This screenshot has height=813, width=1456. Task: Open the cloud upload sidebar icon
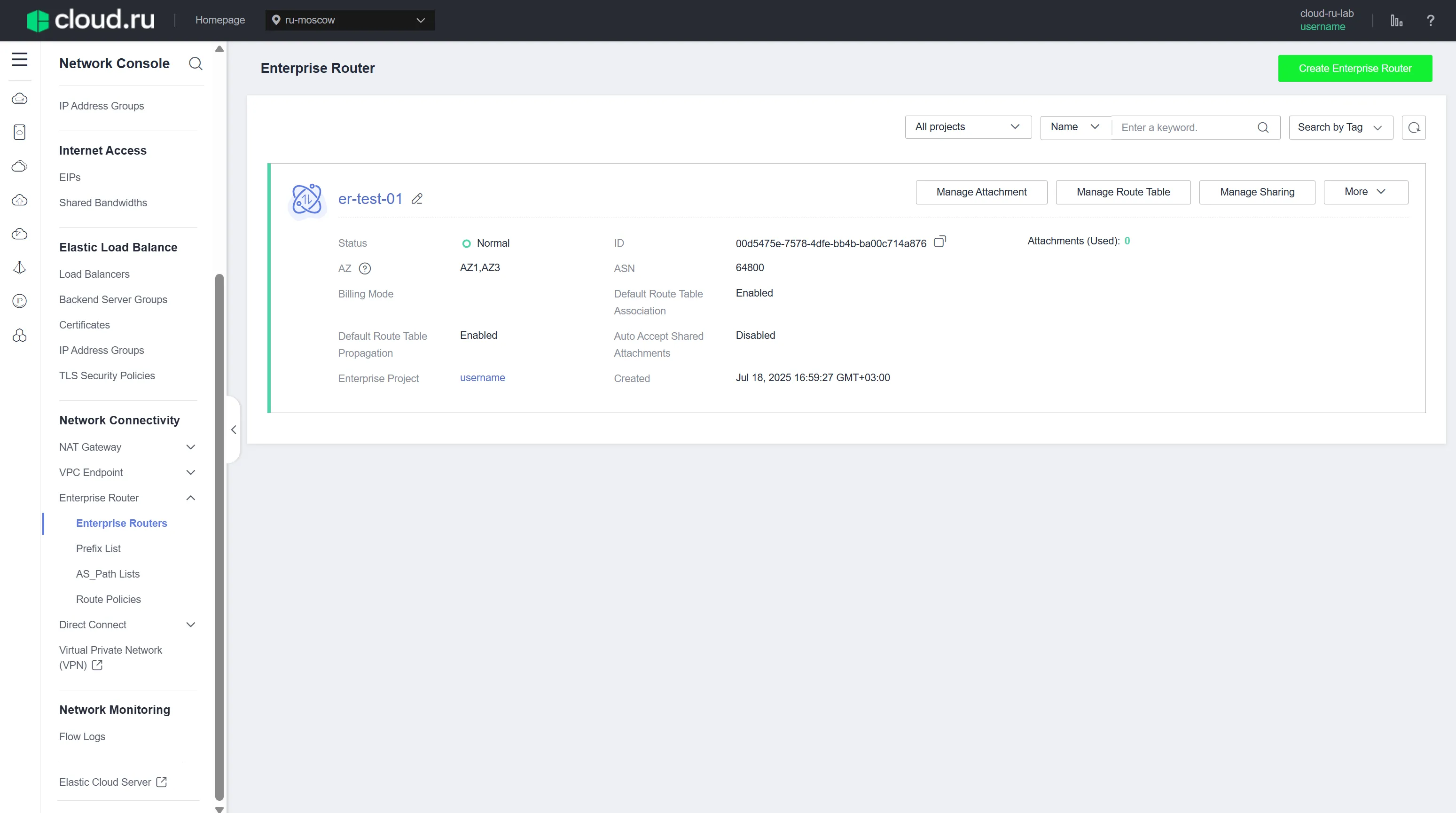point(19,200)
